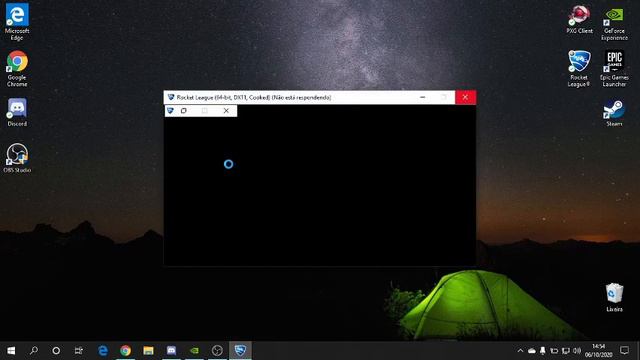This screenshot has width=640, height=360.
Task: Open Chrome from the taskbar
Action: pyautogui.click(x=126, y=350)
